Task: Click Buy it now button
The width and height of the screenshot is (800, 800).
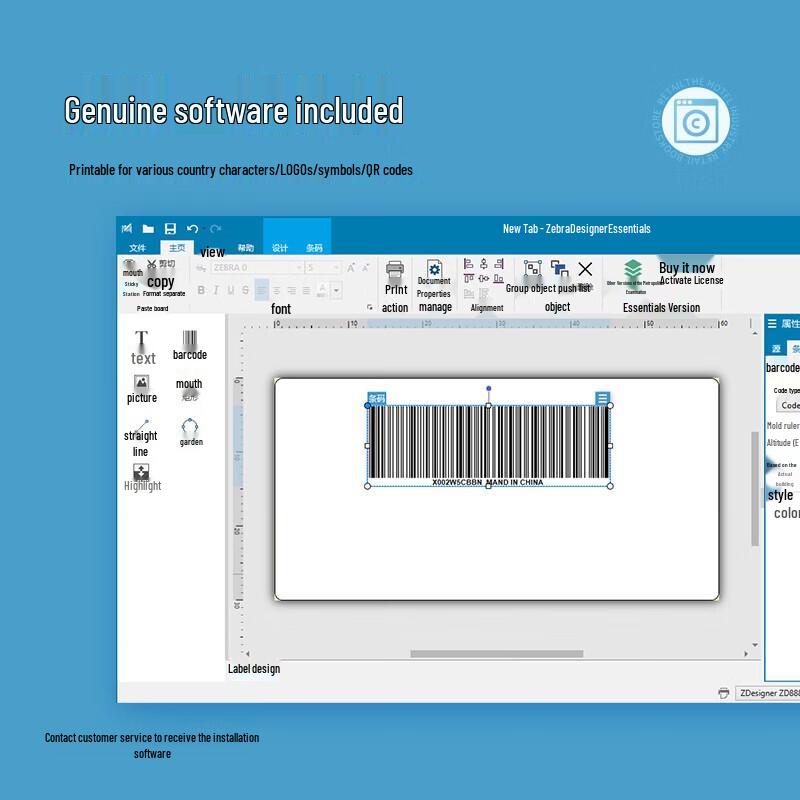Action: (x=686, y=267)
